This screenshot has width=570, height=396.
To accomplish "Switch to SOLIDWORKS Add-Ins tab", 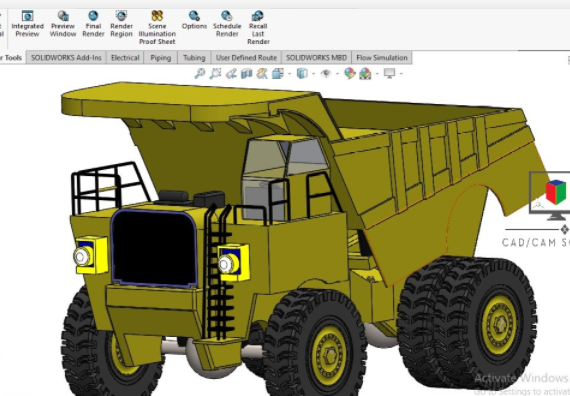I will pos(66,57).
